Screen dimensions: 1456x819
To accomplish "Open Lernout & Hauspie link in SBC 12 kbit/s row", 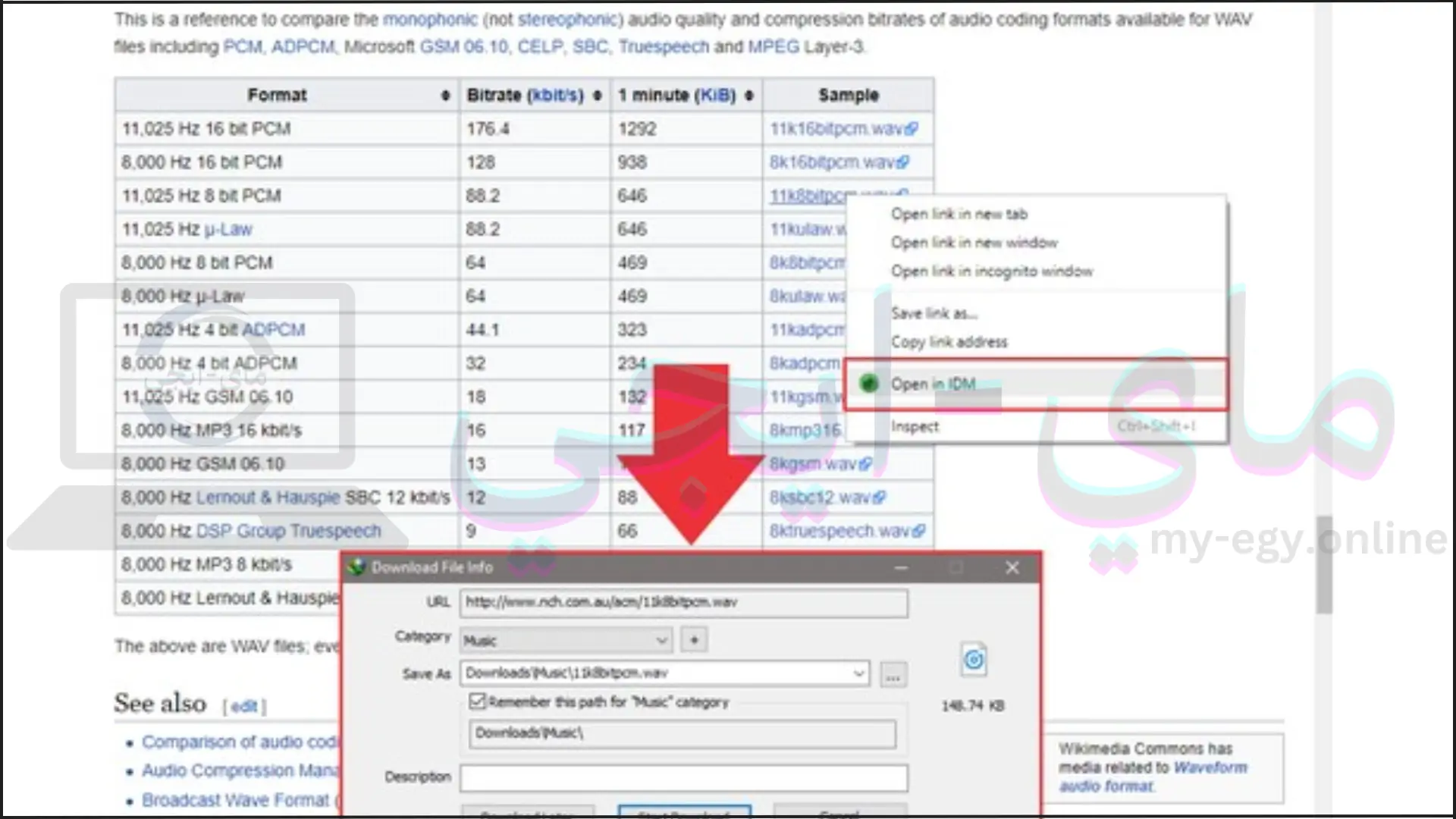I will coord(268,497).
